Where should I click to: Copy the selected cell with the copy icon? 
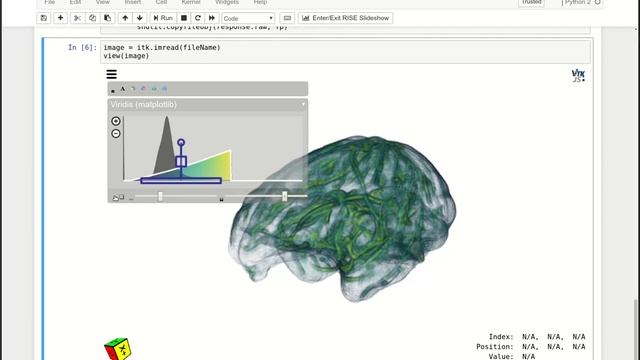tap(93, 18)
